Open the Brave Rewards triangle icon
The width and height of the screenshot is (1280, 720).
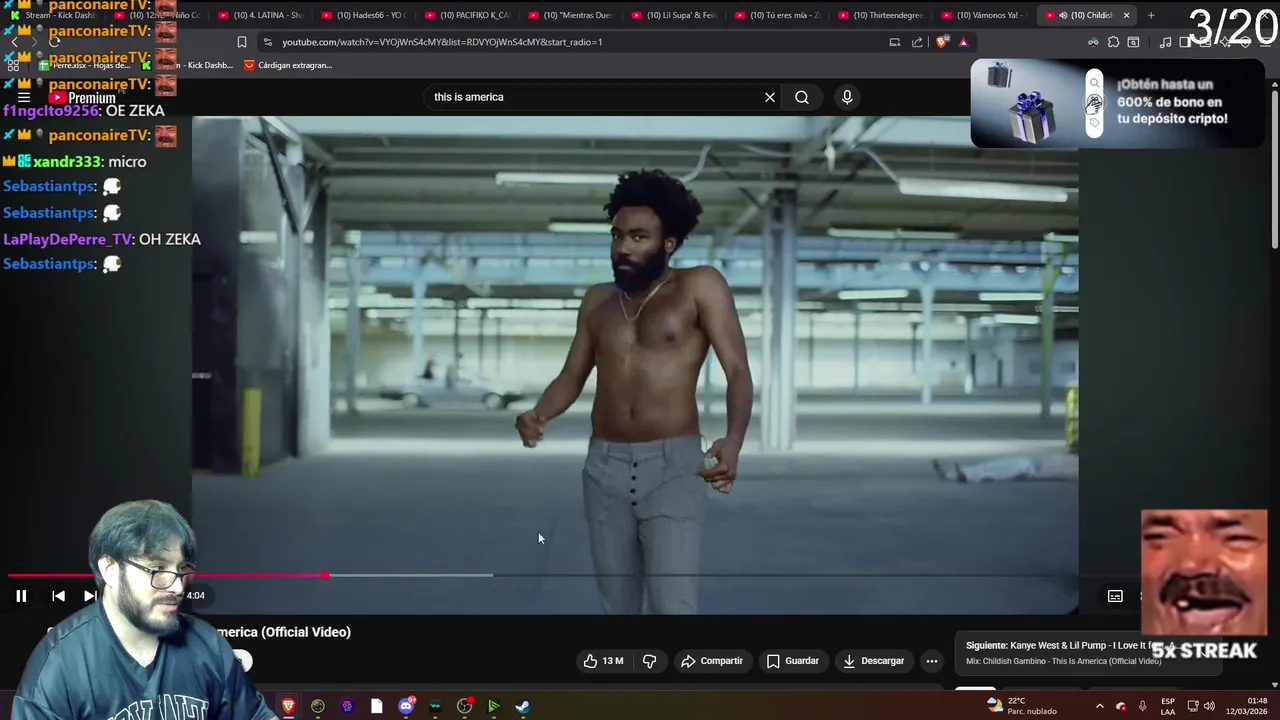point(963,42)
